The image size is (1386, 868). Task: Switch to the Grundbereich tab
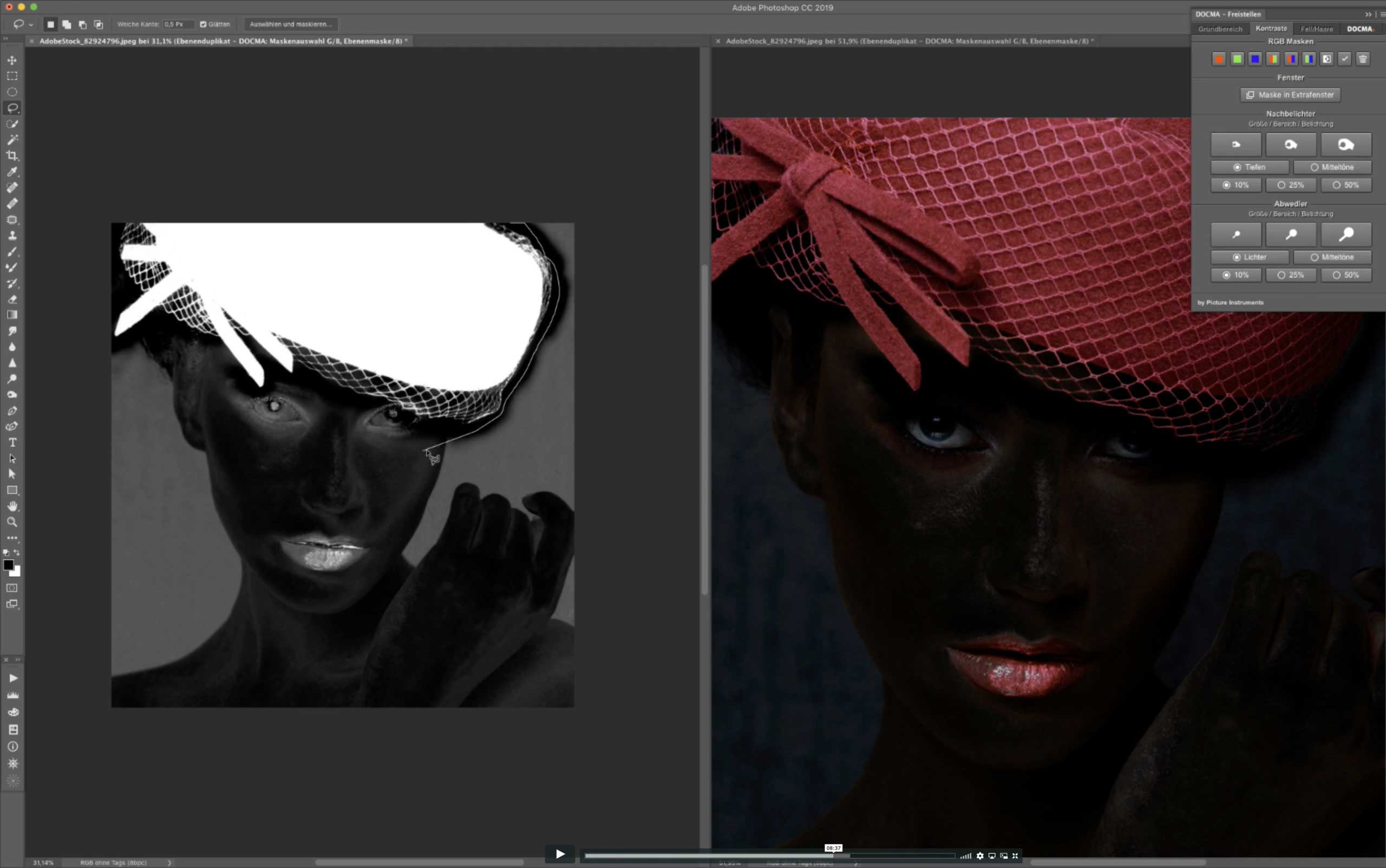click(1220, 29)
